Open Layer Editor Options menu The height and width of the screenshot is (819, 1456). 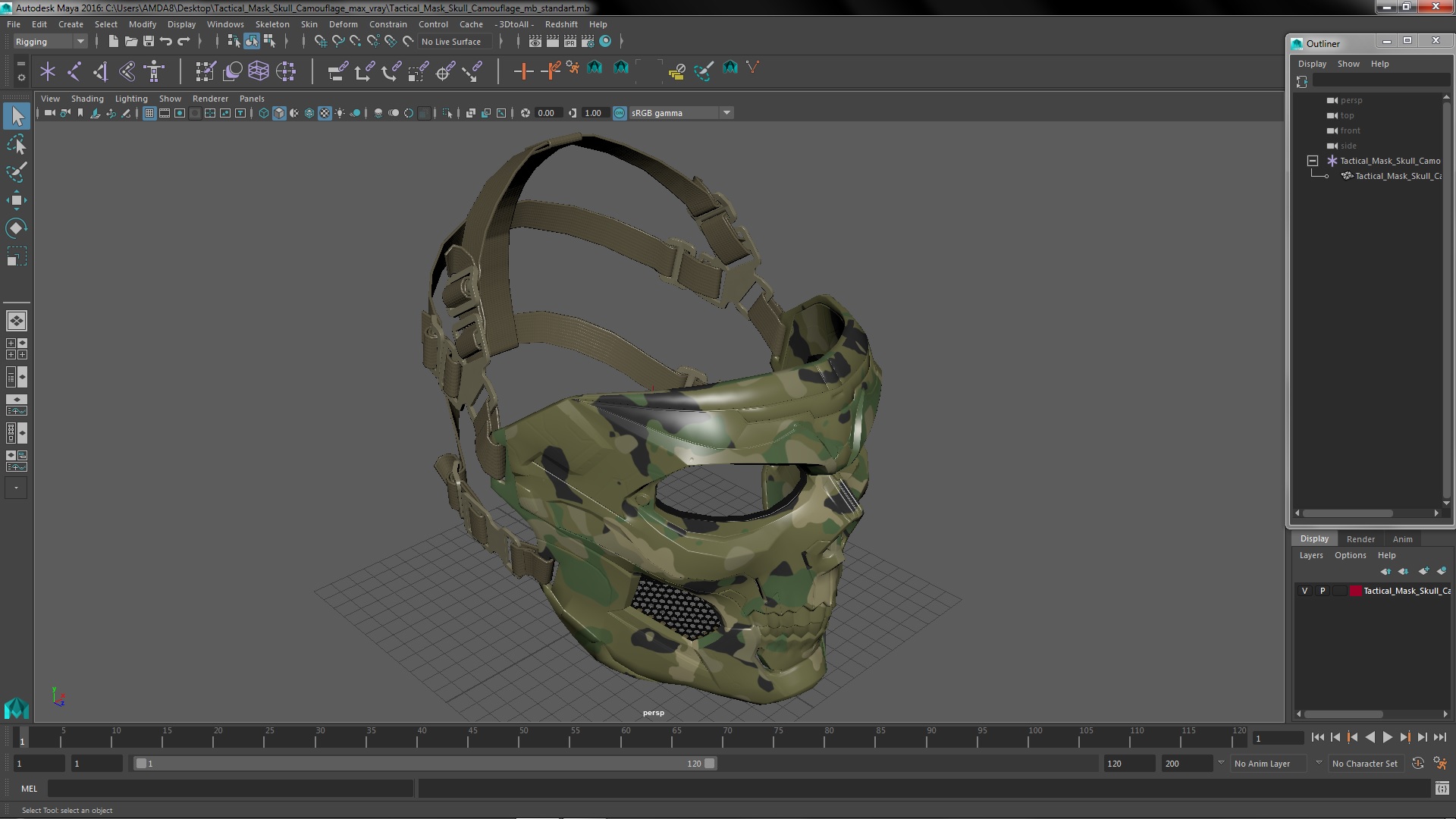(1350, 555)
